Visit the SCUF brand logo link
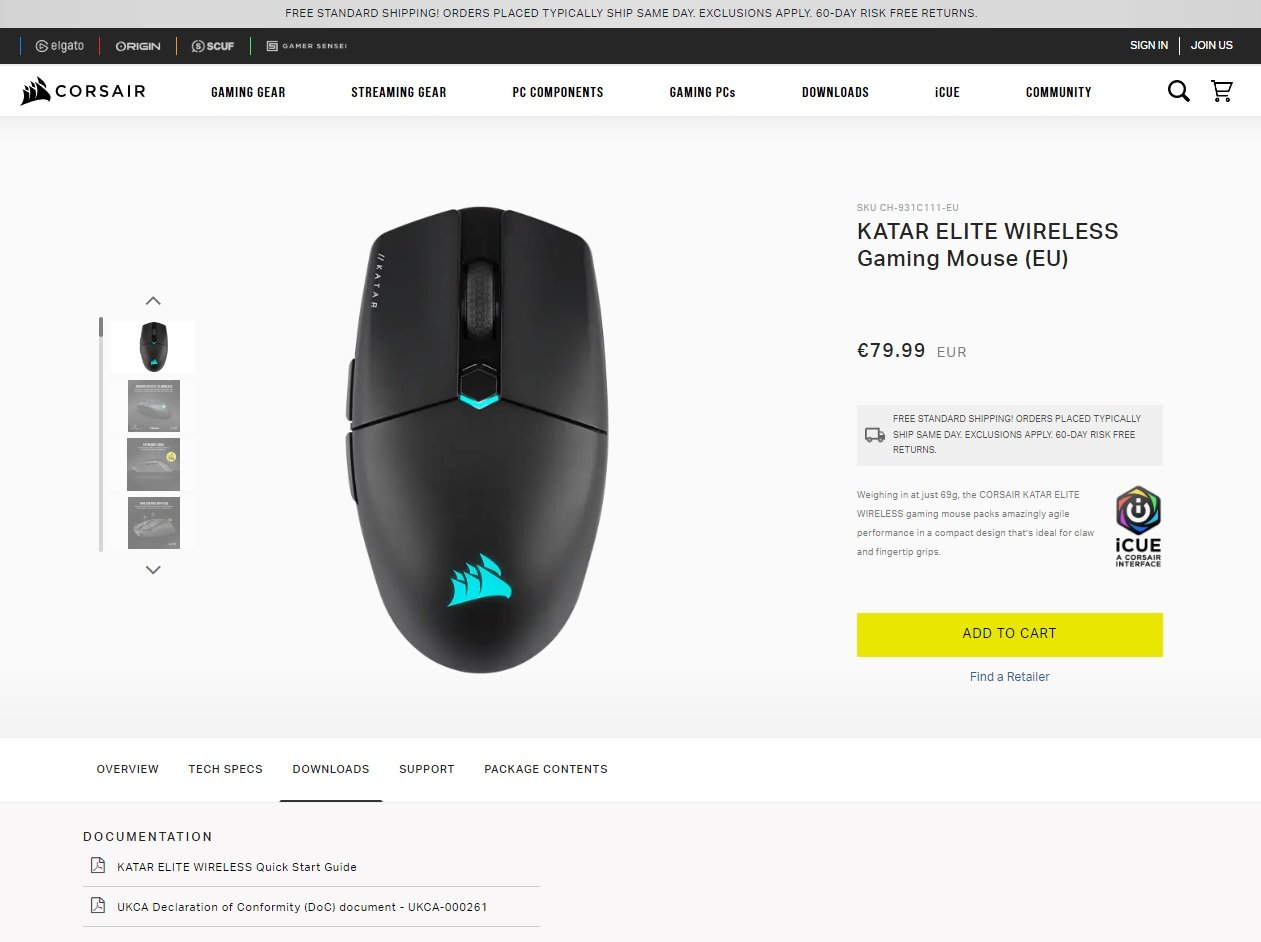 pyautogui.click(x=213, y=46)
